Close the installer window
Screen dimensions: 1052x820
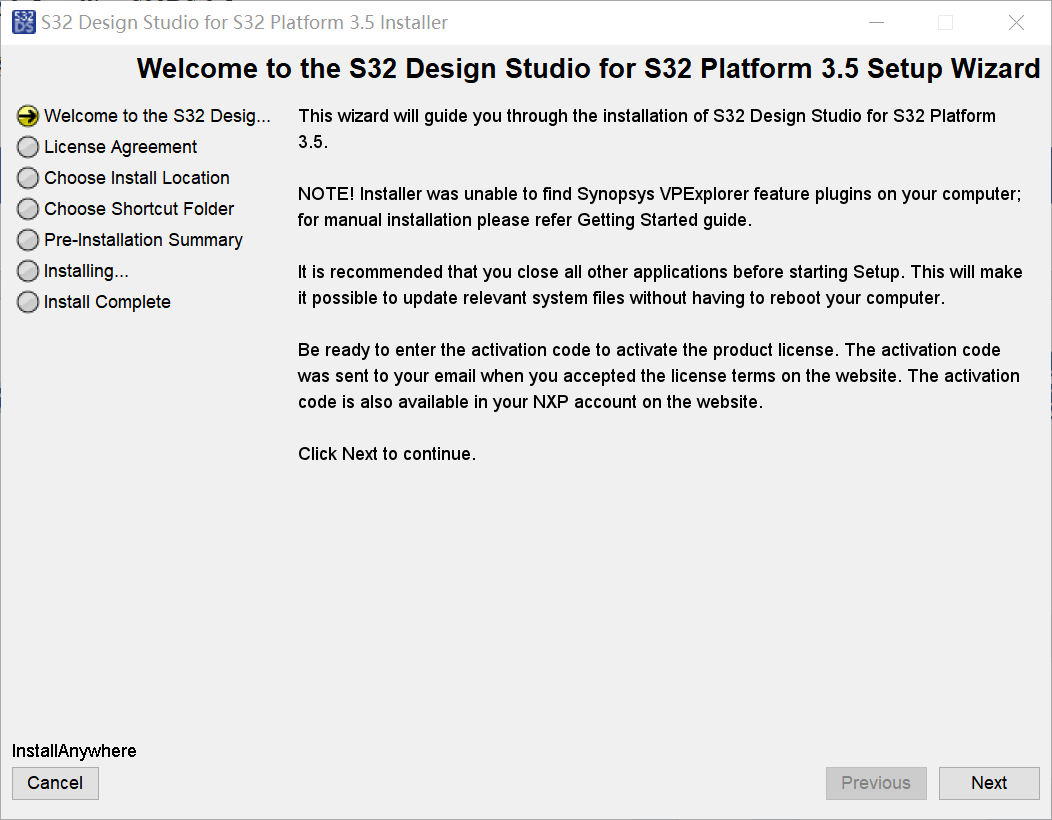[x=1016, y=22]
